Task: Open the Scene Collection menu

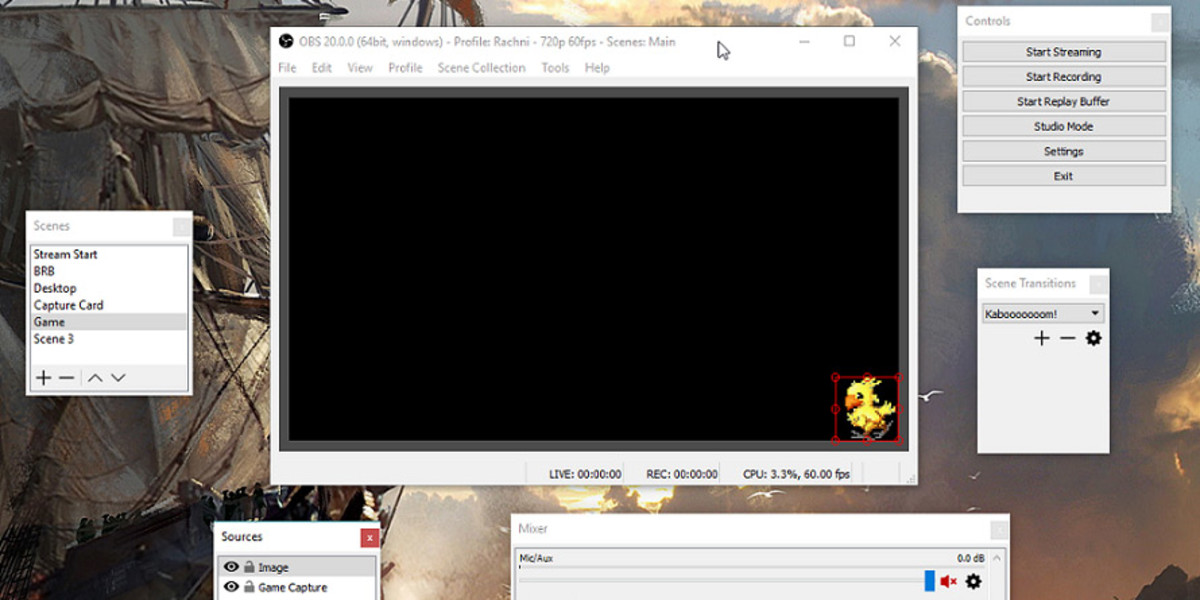Action: click(x=481, y=68)
